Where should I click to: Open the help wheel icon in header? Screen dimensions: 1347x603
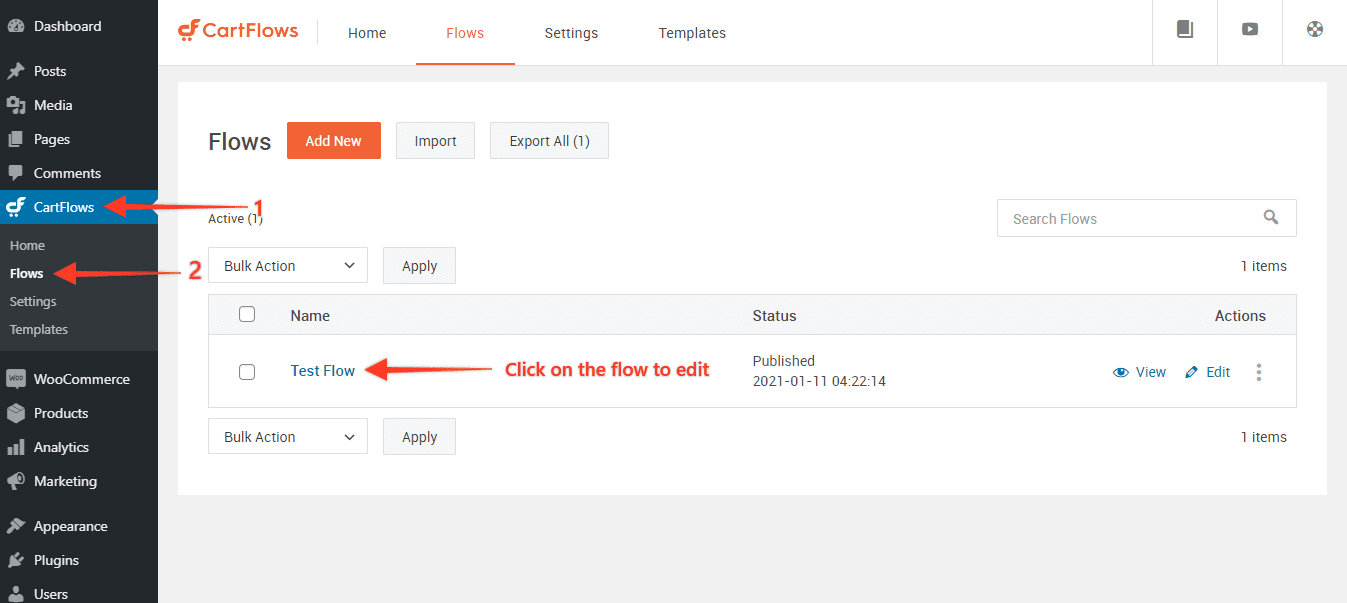pyautogui.click(x=1314, y=30)
